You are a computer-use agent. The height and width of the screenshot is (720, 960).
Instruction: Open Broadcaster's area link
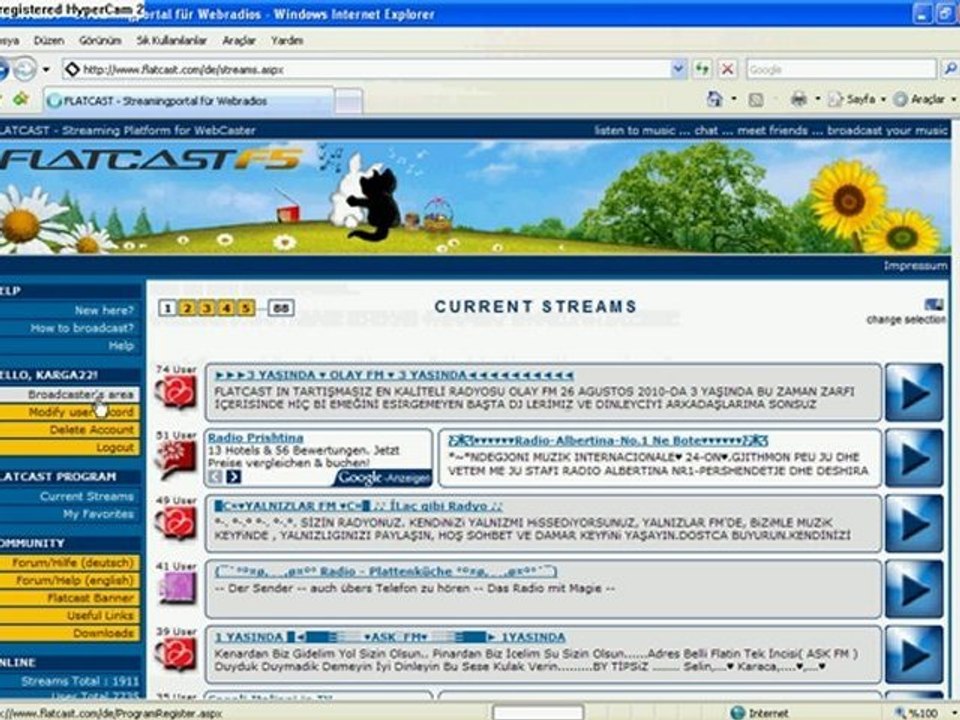tap(70, 395)
